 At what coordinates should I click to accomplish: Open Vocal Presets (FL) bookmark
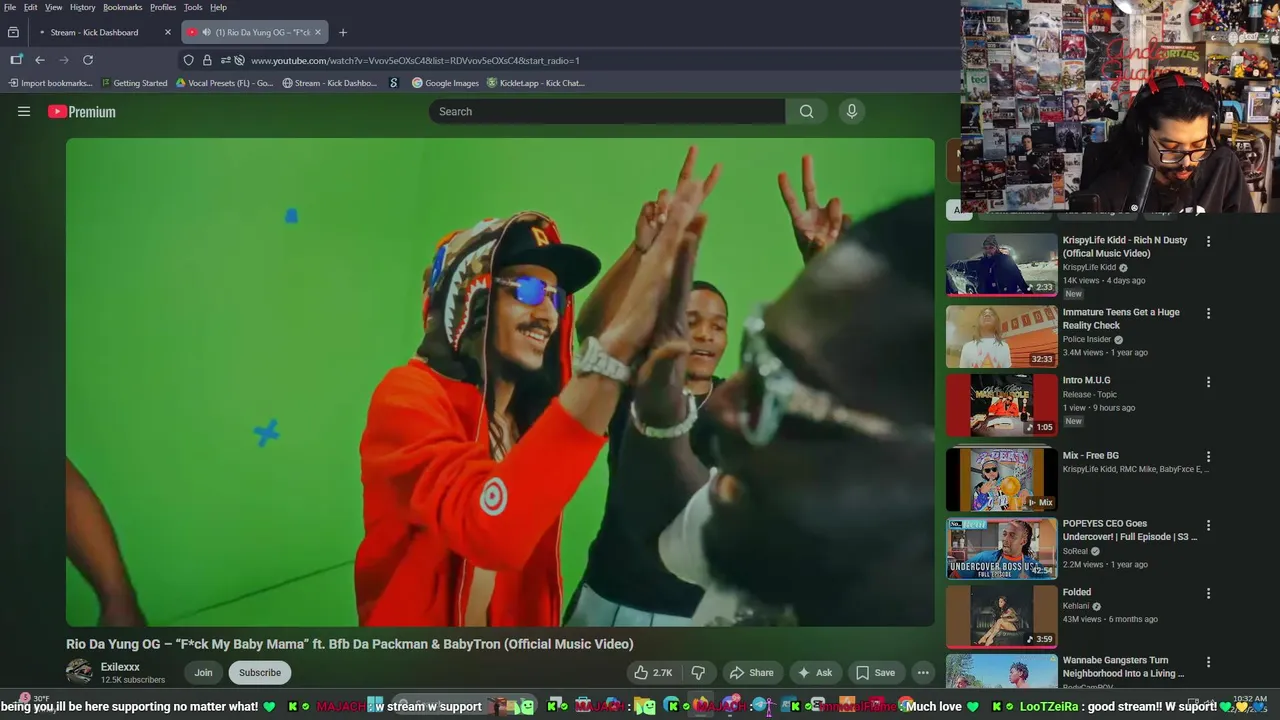pos(224,83)
